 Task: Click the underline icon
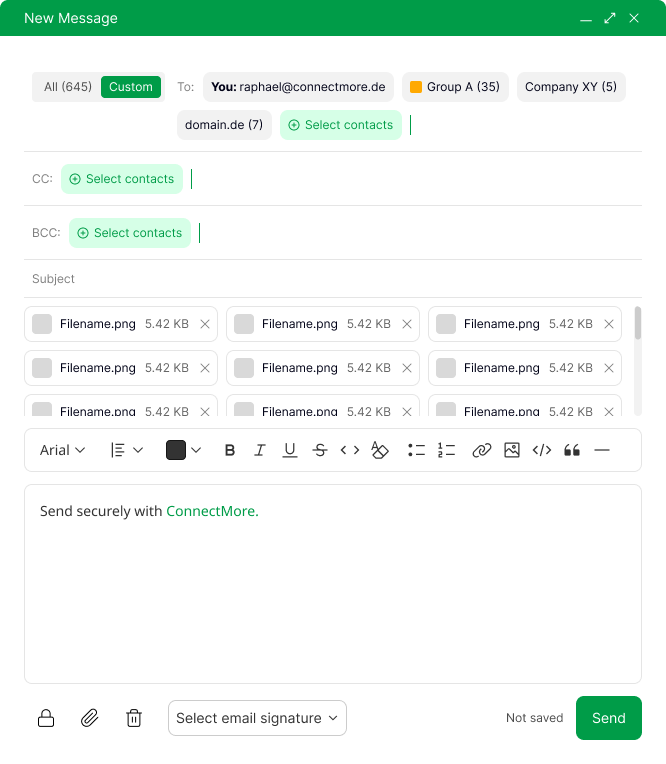click(x=290, y=450)
